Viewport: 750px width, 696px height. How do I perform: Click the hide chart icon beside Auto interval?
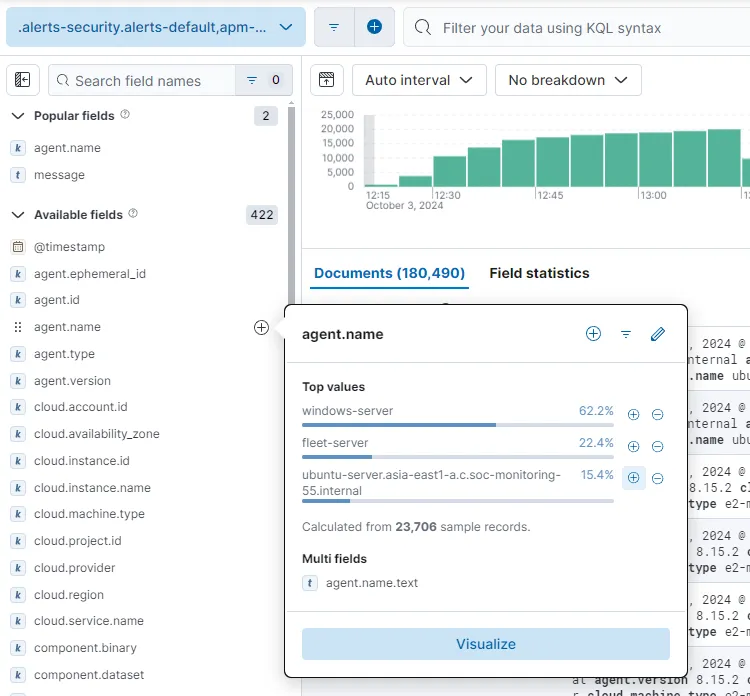[327, 80]
